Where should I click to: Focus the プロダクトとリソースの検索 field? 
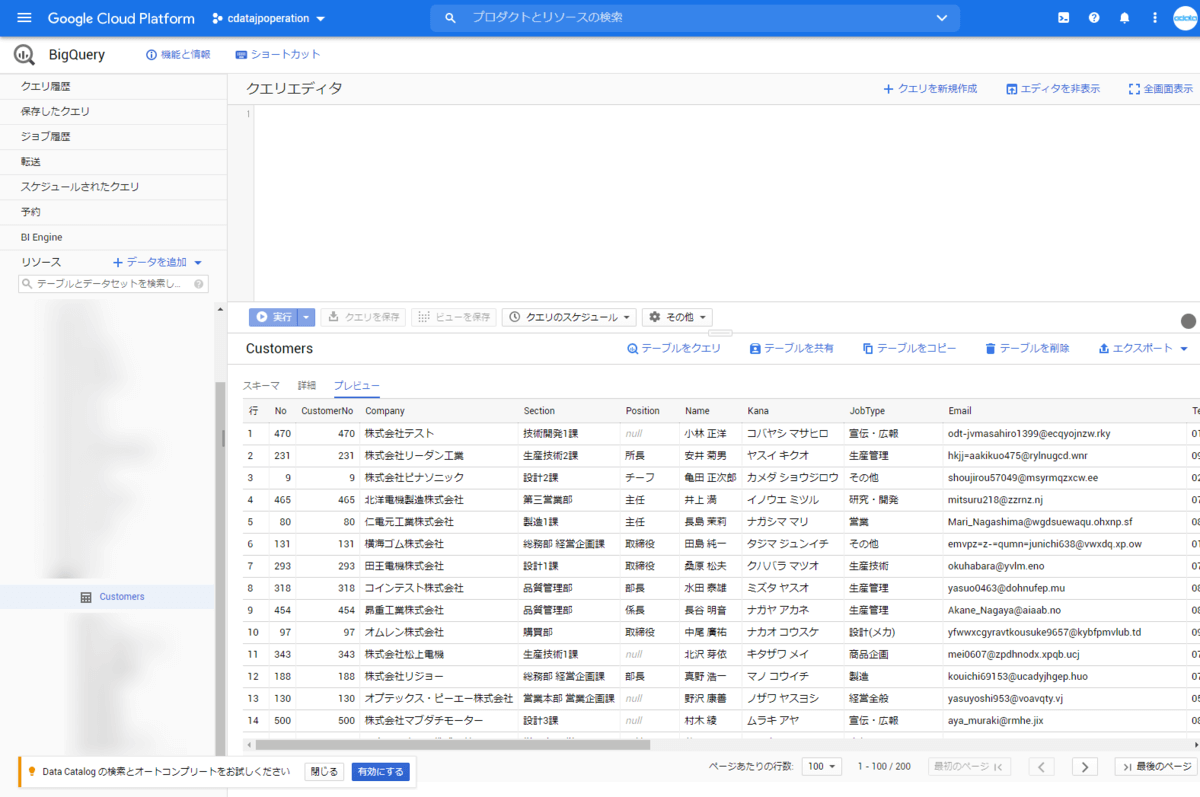point(695,18)
